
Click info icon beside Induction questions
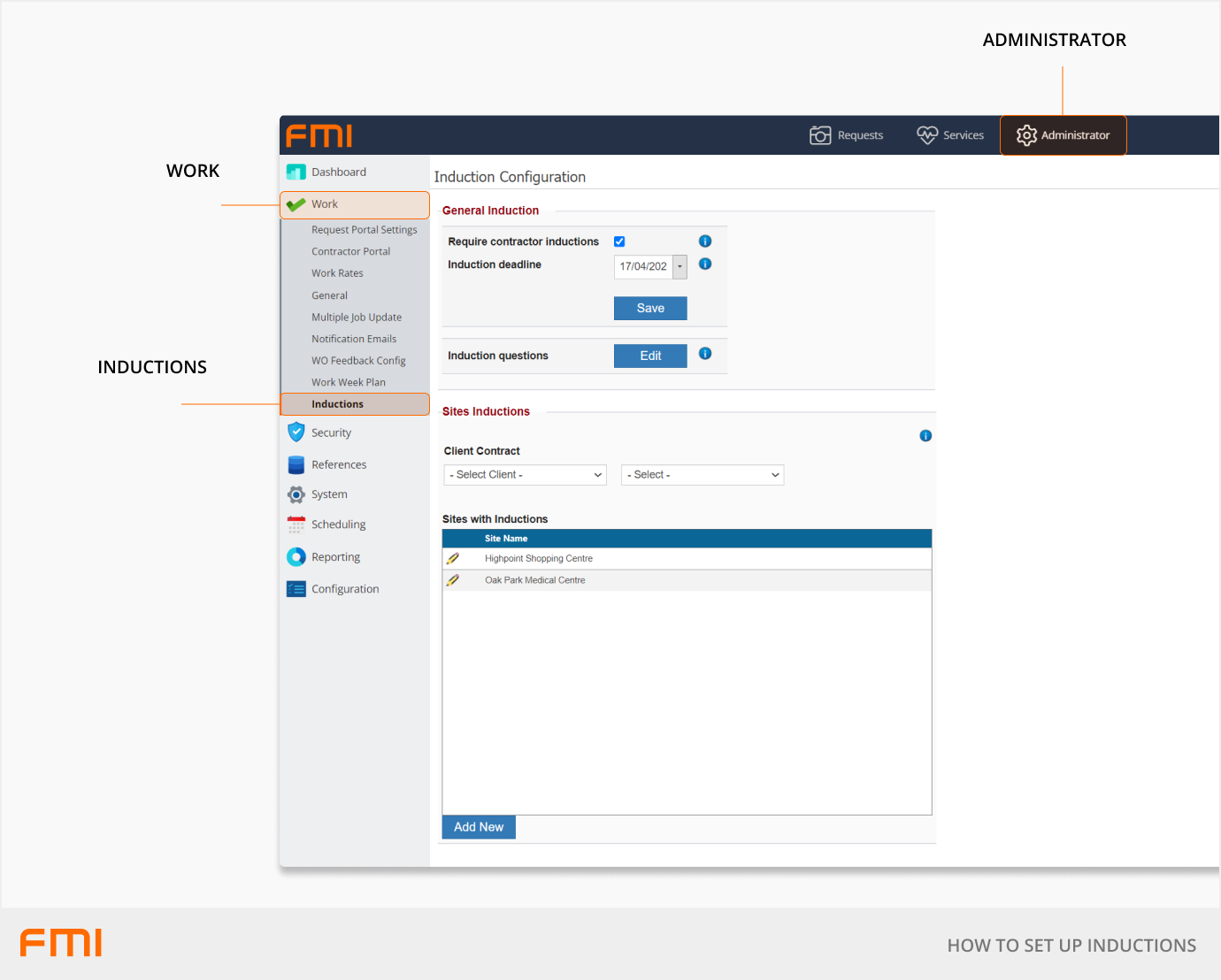tap(705, 354)
